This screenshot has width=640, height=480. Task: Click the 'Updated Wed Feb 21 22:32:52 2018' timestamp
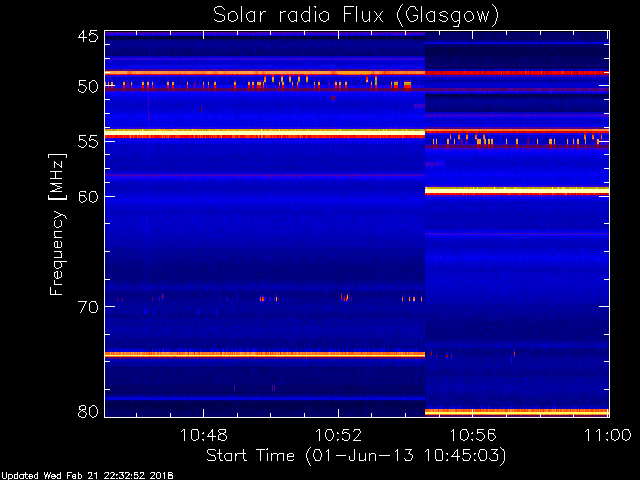tap(87, 476)
